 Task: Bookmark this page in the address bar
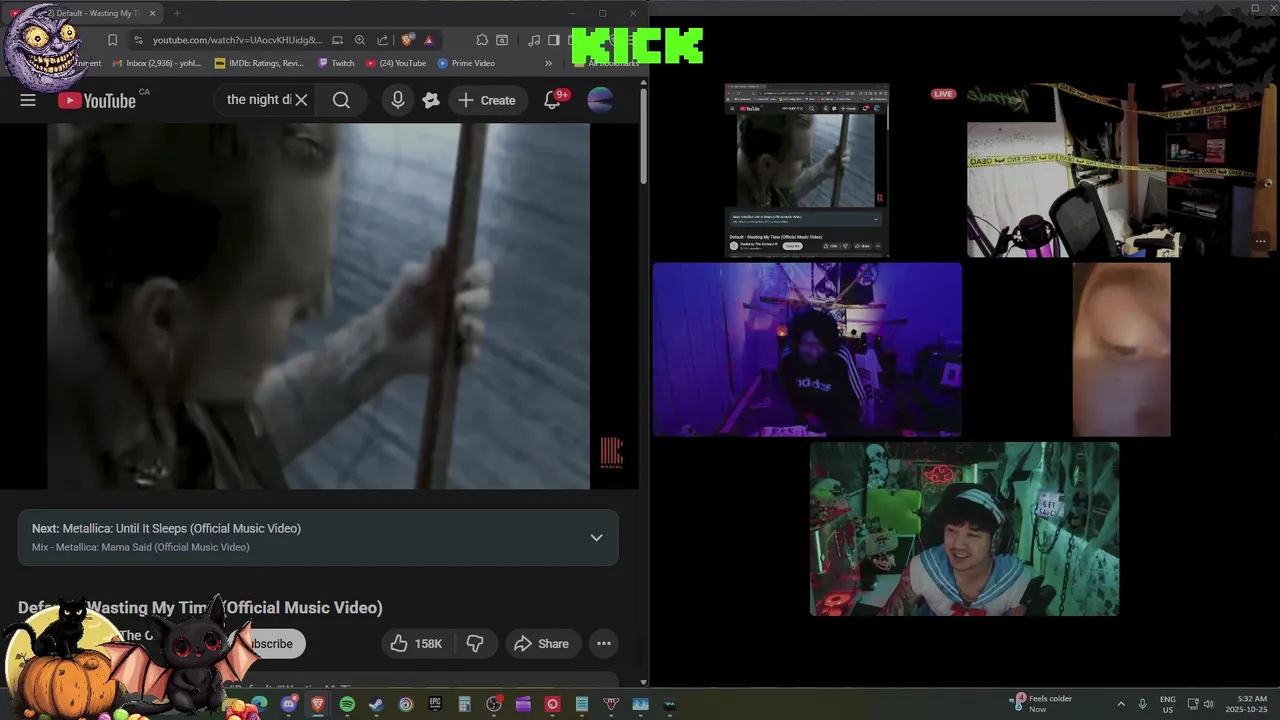112,40
